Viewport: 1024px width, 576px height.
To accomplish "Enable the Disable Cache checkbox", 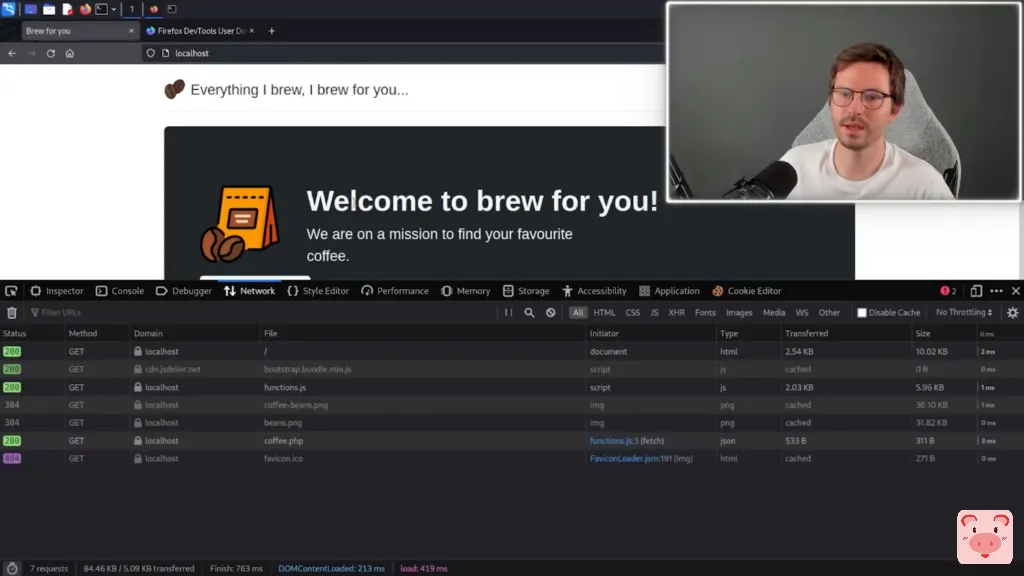I will pyautogui.click(x=862, y=313).
